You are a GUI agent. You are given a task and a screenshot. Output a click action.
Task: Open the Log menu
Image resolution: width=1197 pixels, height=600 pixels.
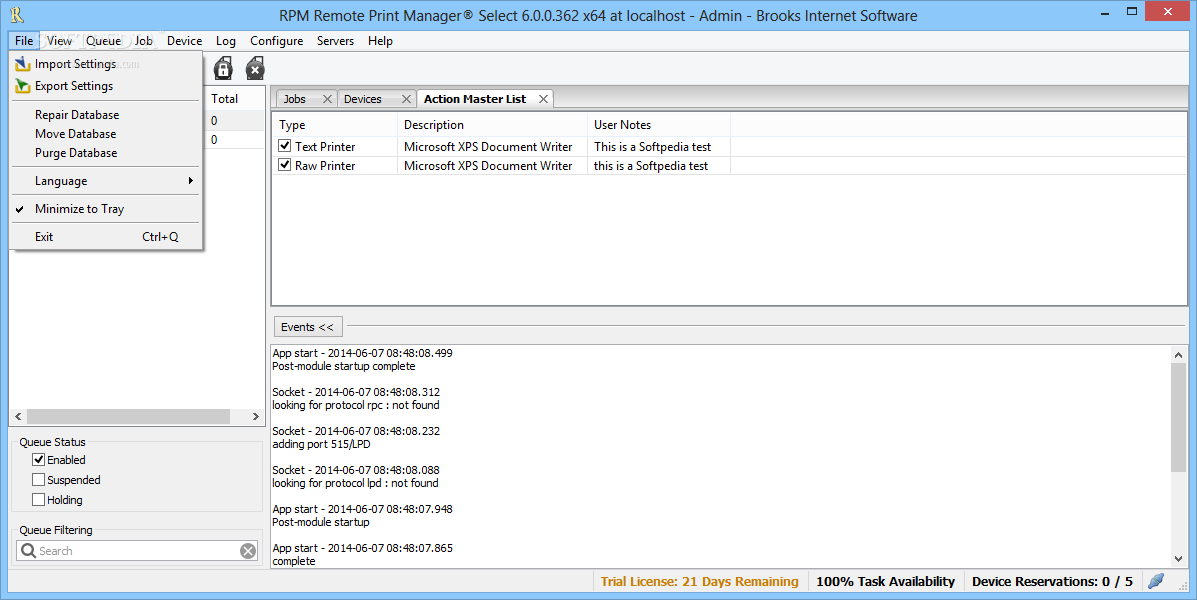click(x=226, y=41)
